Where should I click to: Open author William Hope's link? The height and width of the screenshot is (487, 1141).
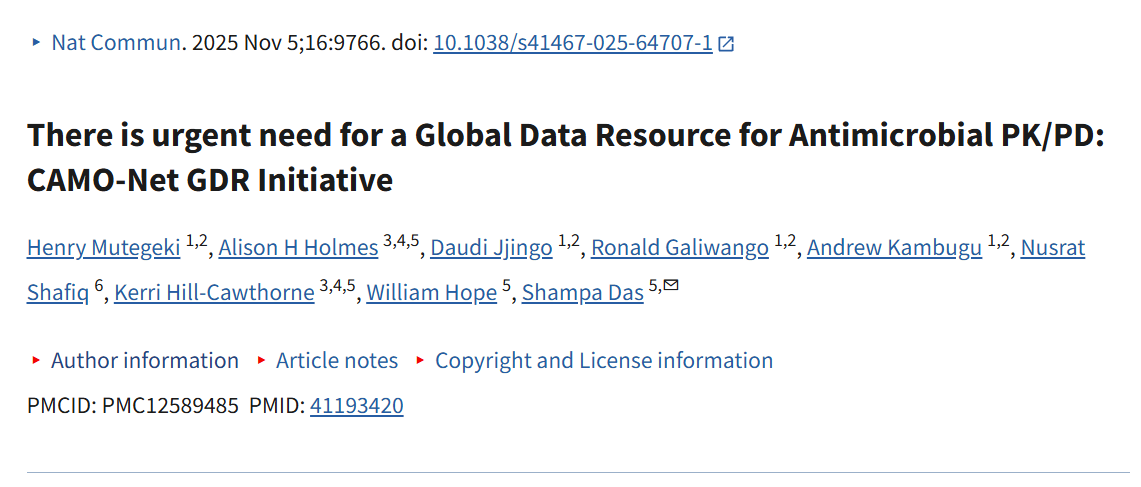(x=431, y=293)
